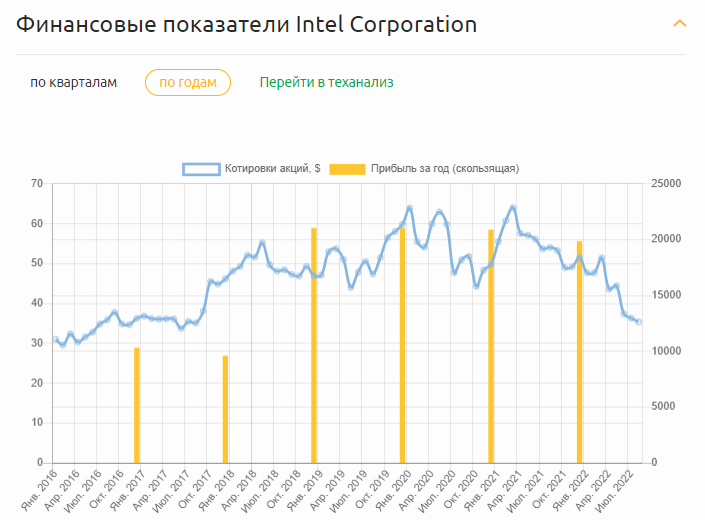Click the 25000 right axis label
The height and width of the screenshot is (520, 705).
click(x=667, y=184)
